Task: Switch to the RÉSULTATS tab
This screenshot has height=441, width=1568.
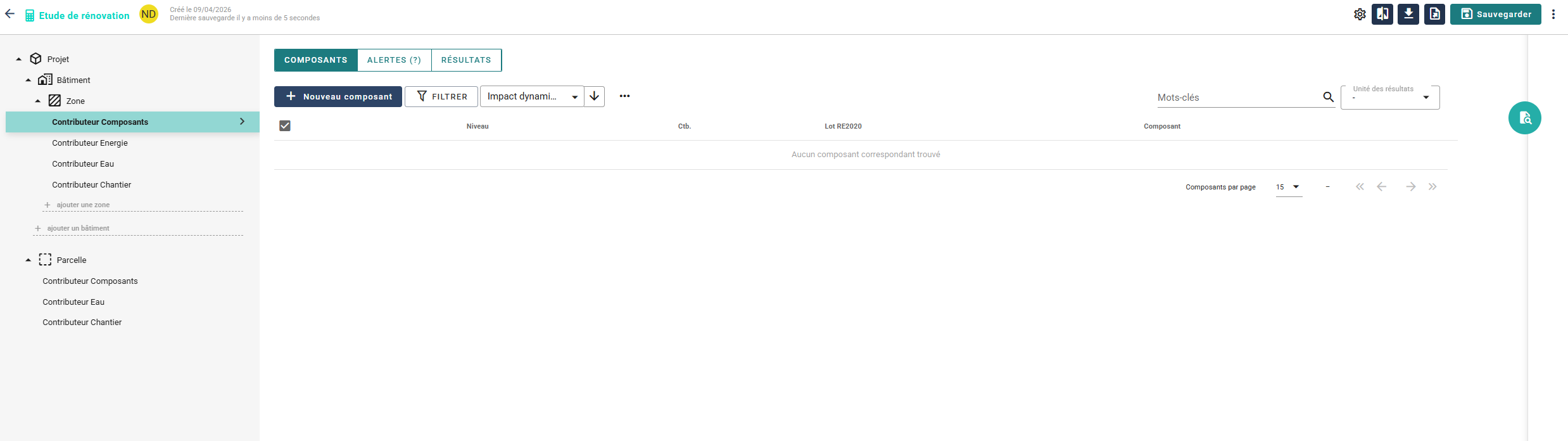Action: click(466, 60)
